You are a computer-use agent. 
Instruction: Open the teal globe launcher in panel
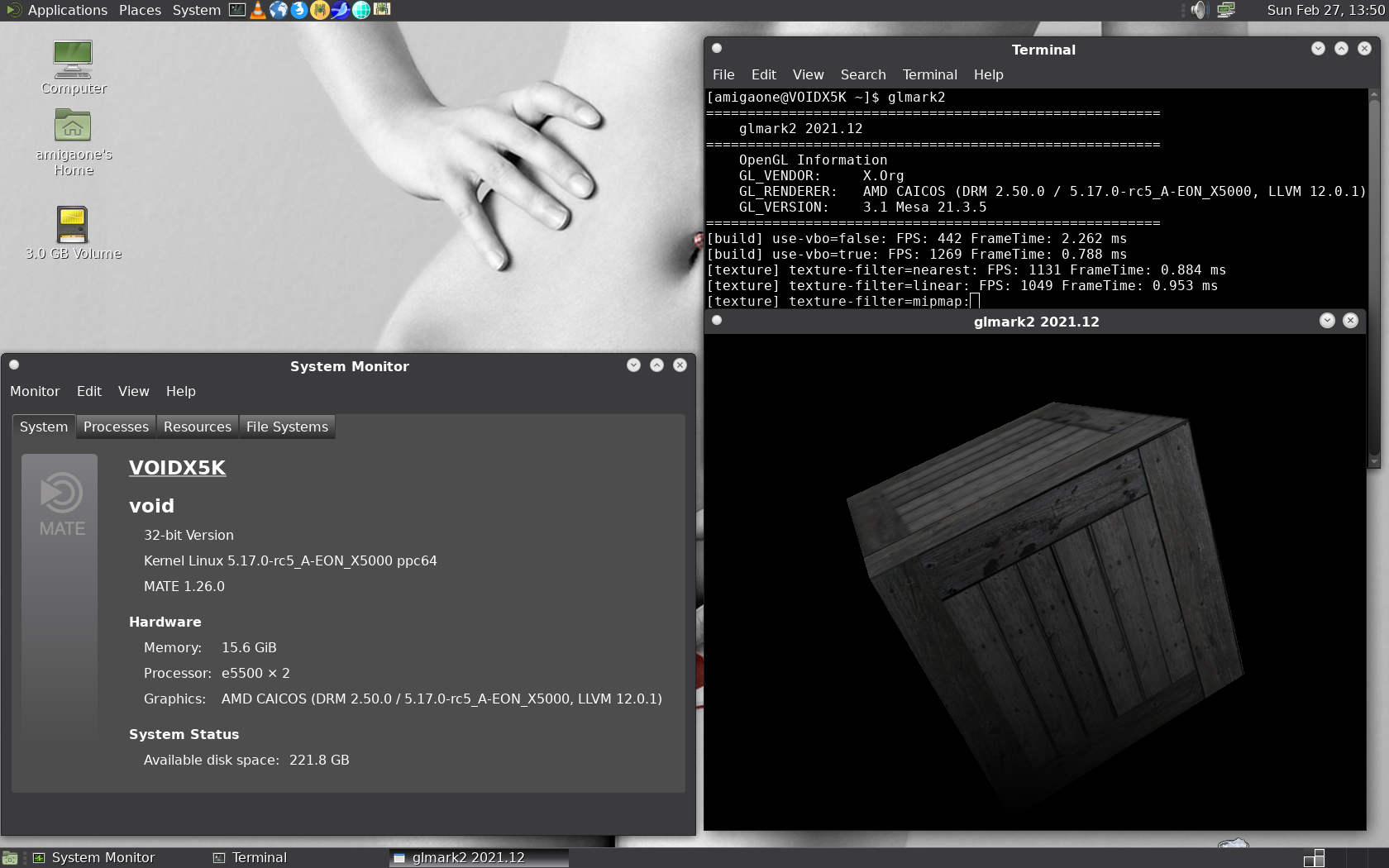tap(361, 10)
